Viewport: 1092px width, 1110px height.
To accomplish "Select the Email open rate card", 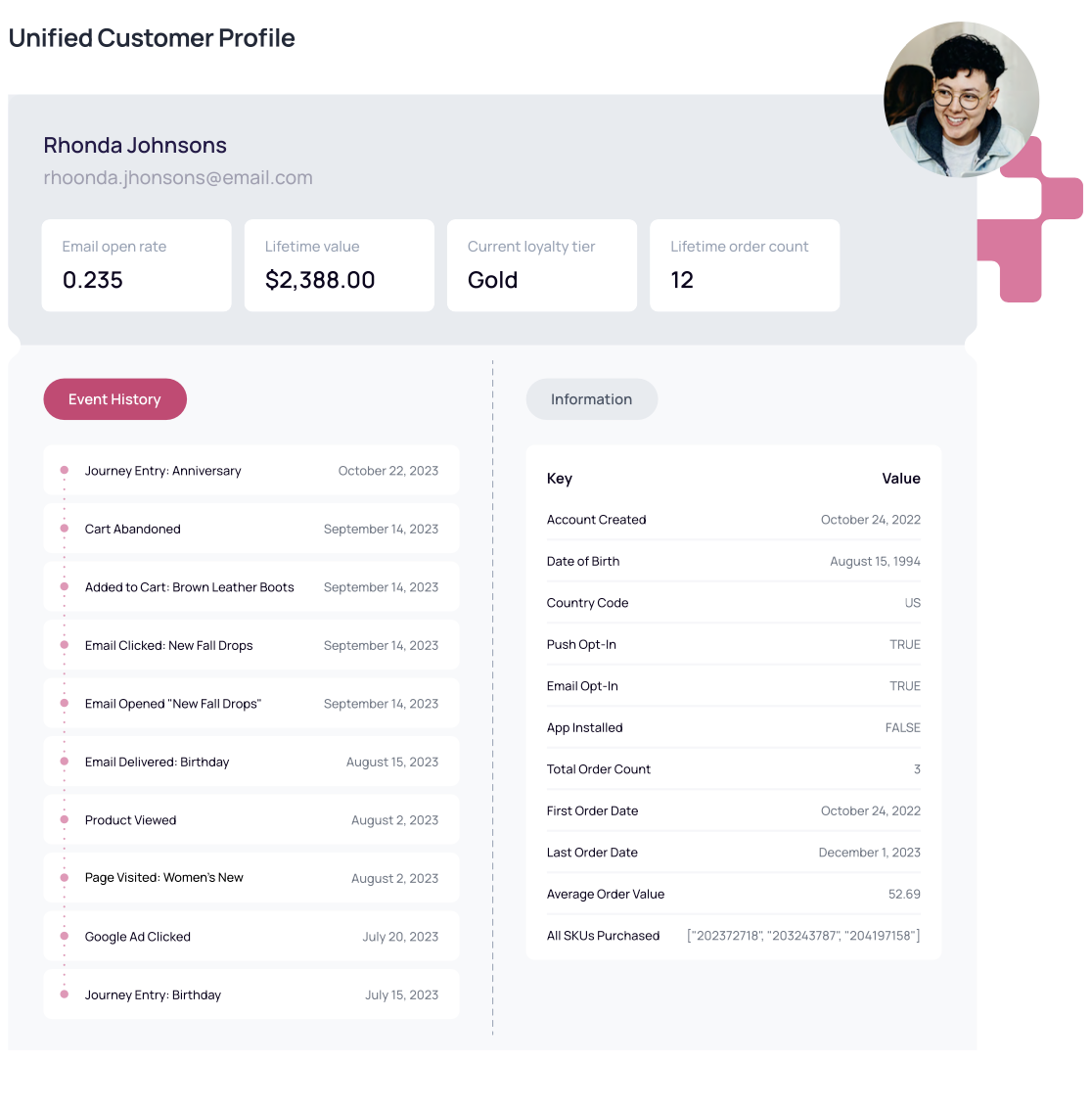I will tap(137, 265).
